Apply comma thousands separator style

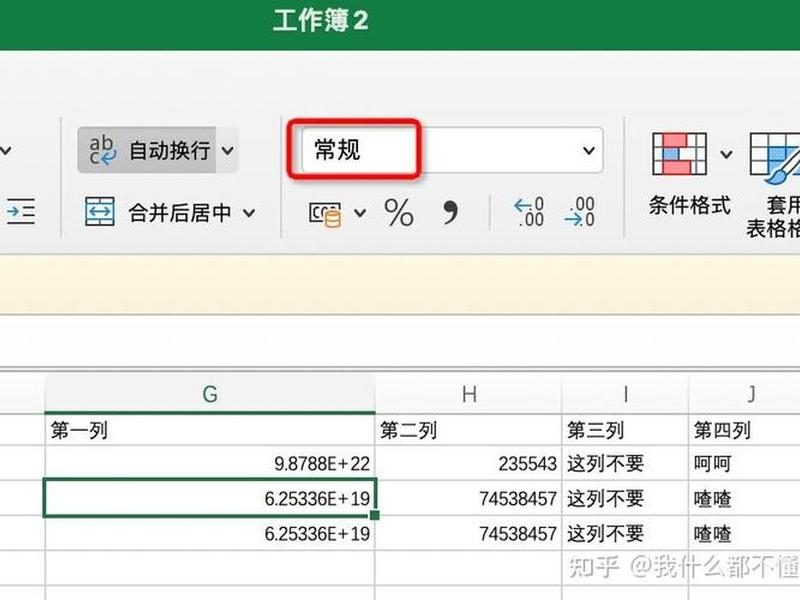point(450,211)
